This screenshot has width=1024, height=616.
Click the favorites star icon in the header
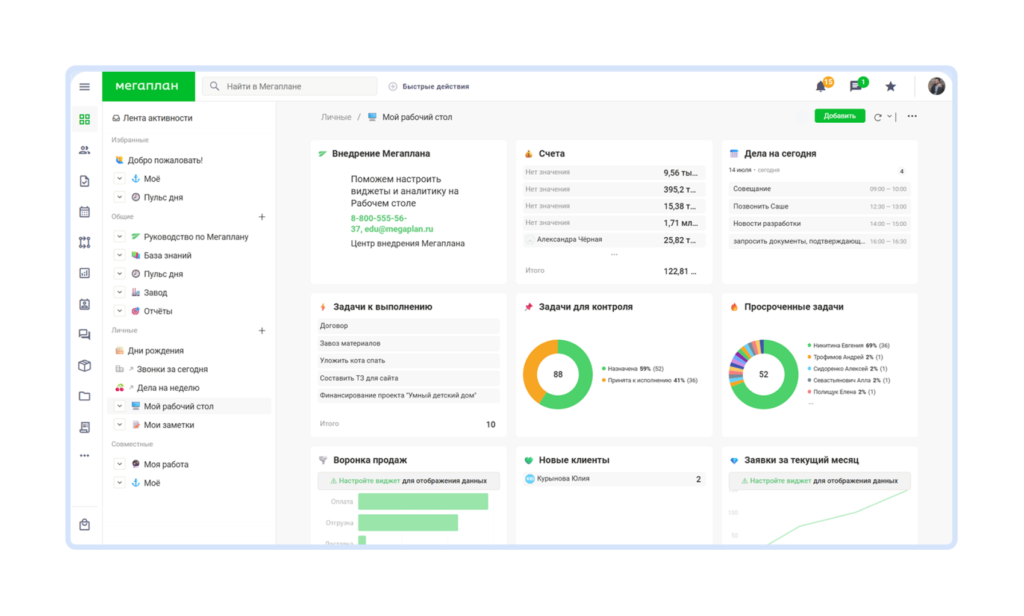(x=890, y=87)
